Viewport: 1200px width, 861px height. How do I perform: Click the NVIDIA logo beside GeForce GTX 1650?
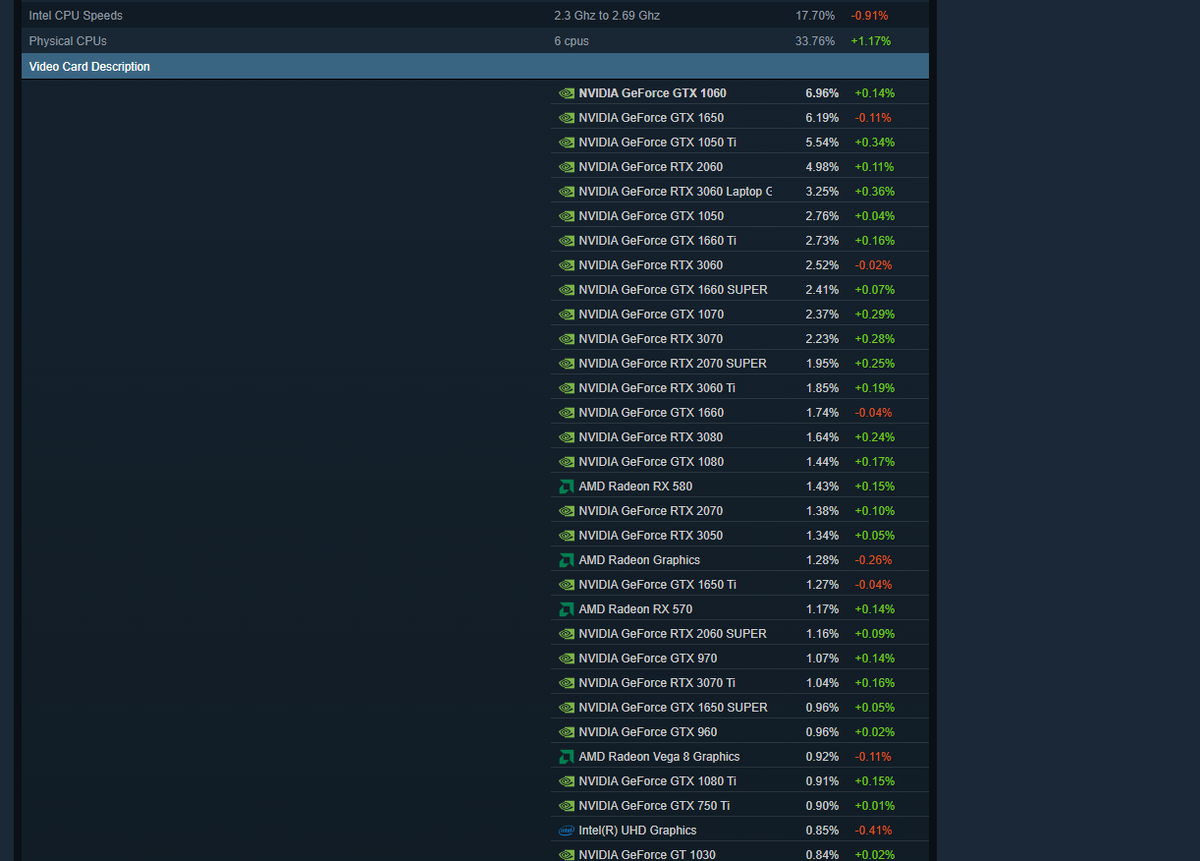(x=566, y=118)
